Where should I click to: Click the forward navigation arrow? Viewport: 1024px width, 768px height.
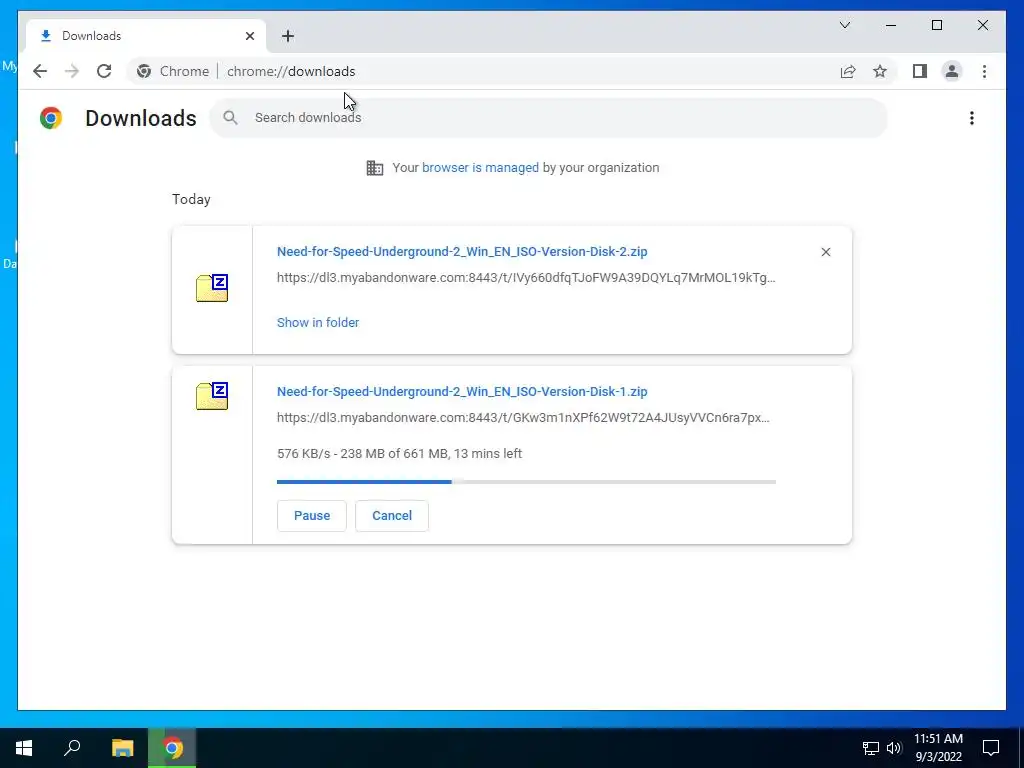click(72, 71)
